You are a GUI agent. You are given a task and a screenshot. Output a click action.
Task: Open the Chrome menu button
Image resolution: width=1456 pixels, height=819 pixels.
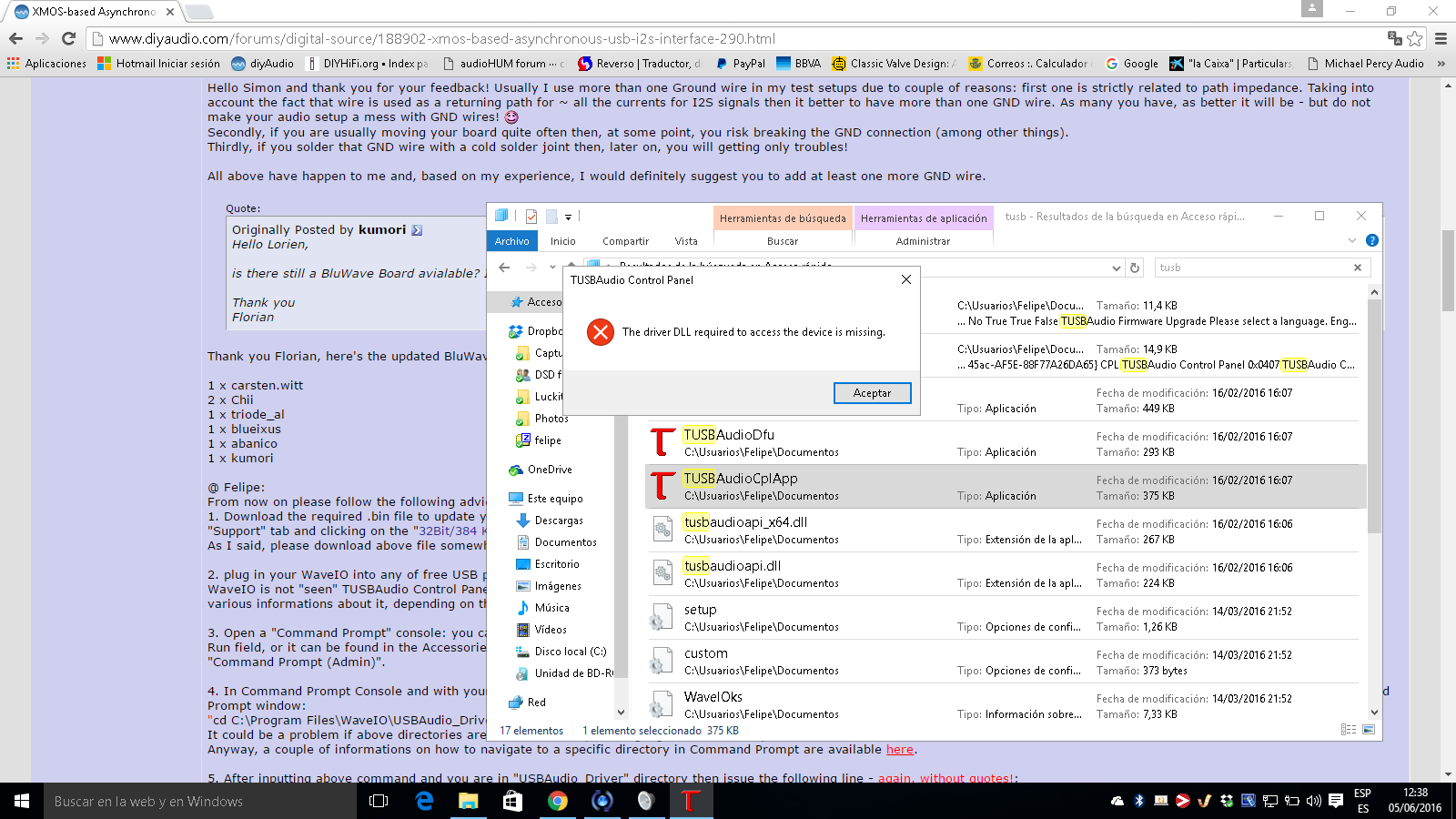[1441, 38]
